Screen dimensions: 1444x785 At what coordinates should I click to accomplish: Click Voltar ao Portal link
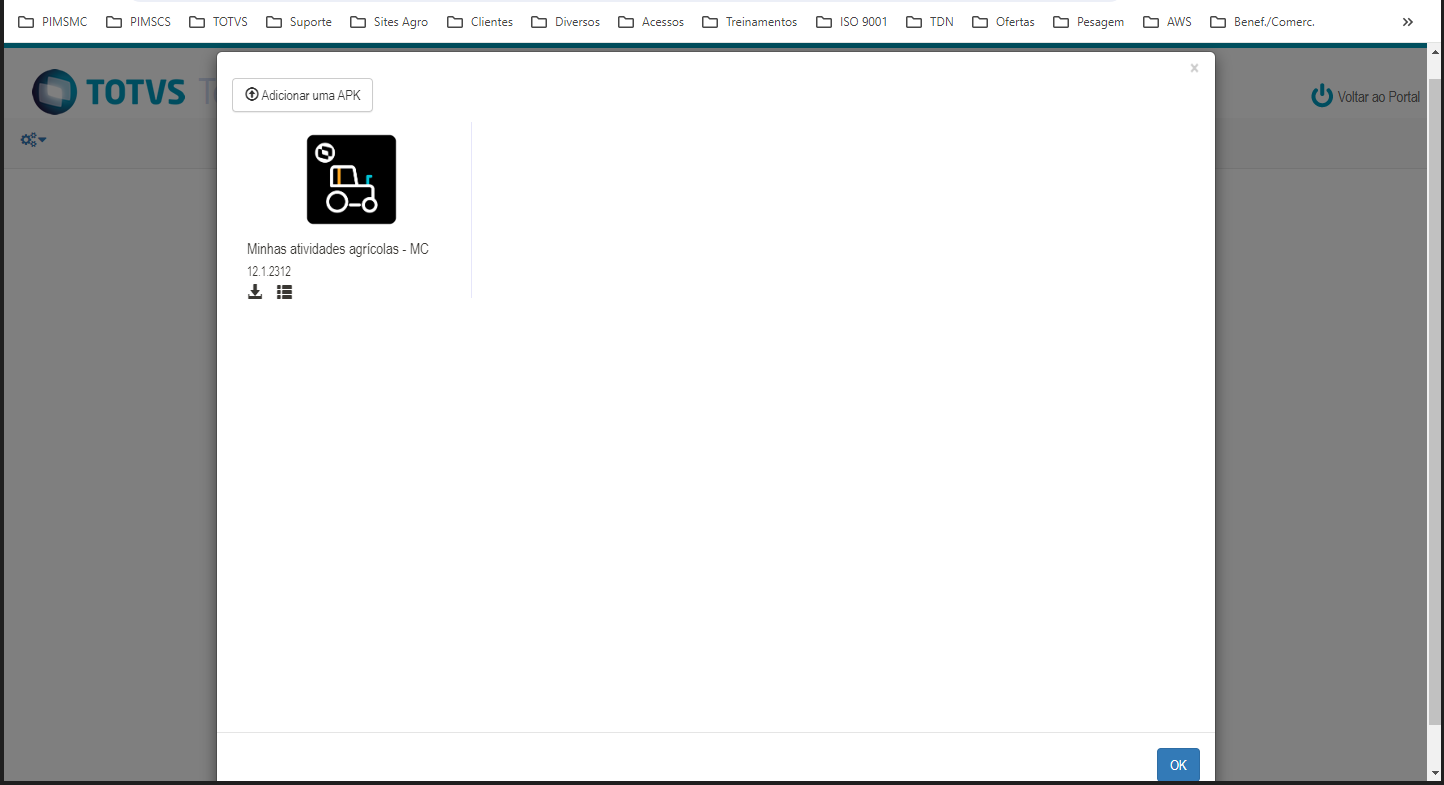(1378, 97)
